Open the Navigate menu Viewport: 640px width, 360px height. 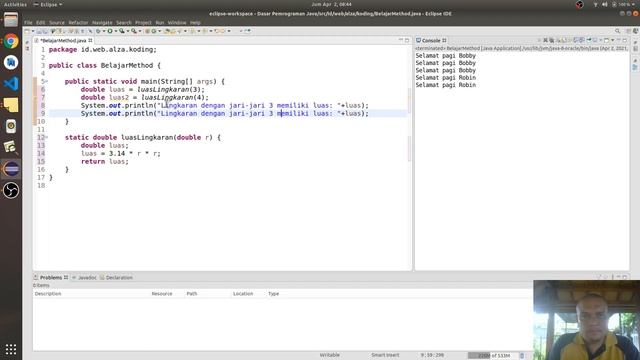click(x=102, y=22)
